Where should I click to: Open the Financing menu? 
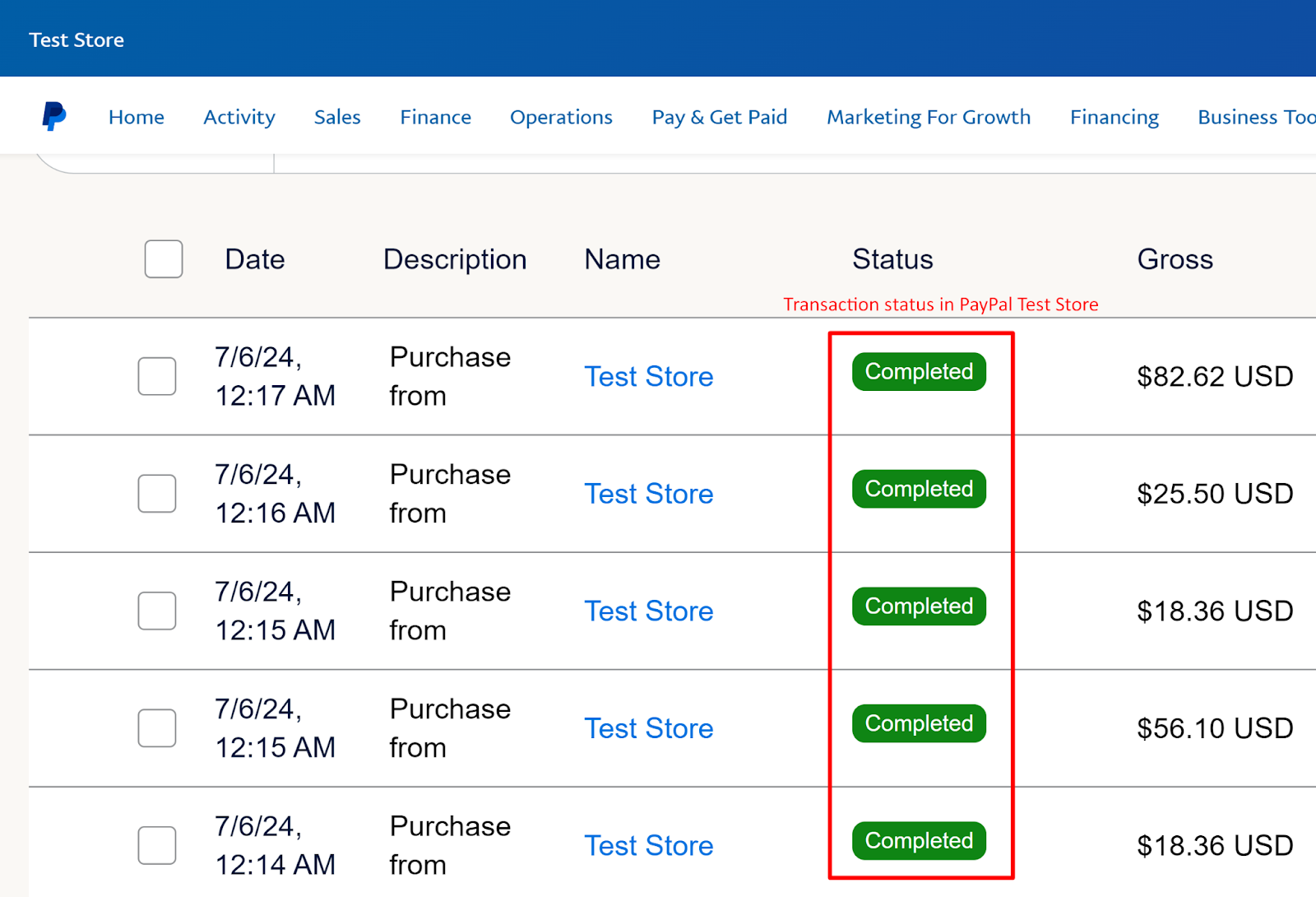(1114, 117)
